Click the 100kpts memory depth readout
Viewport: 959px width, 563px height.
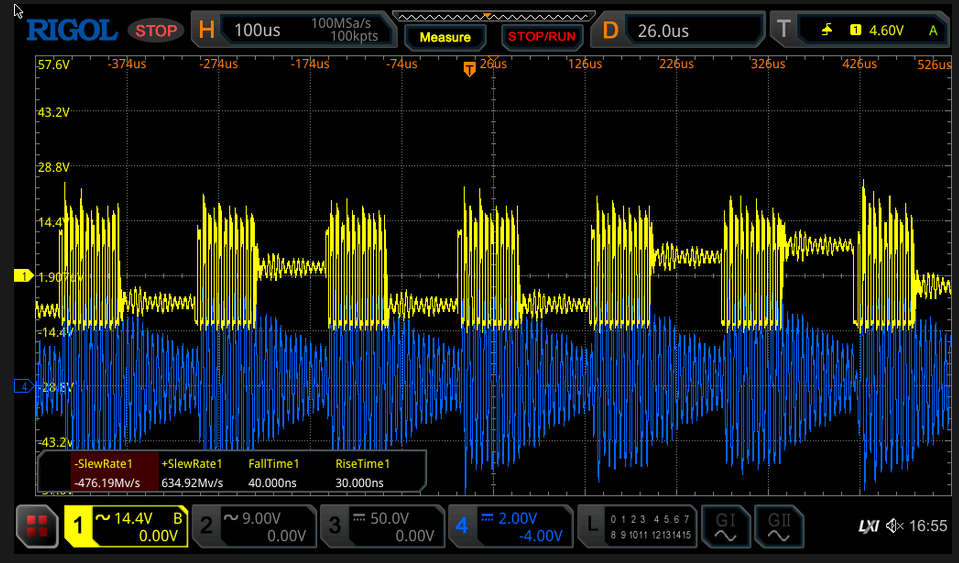coord(355,37)
